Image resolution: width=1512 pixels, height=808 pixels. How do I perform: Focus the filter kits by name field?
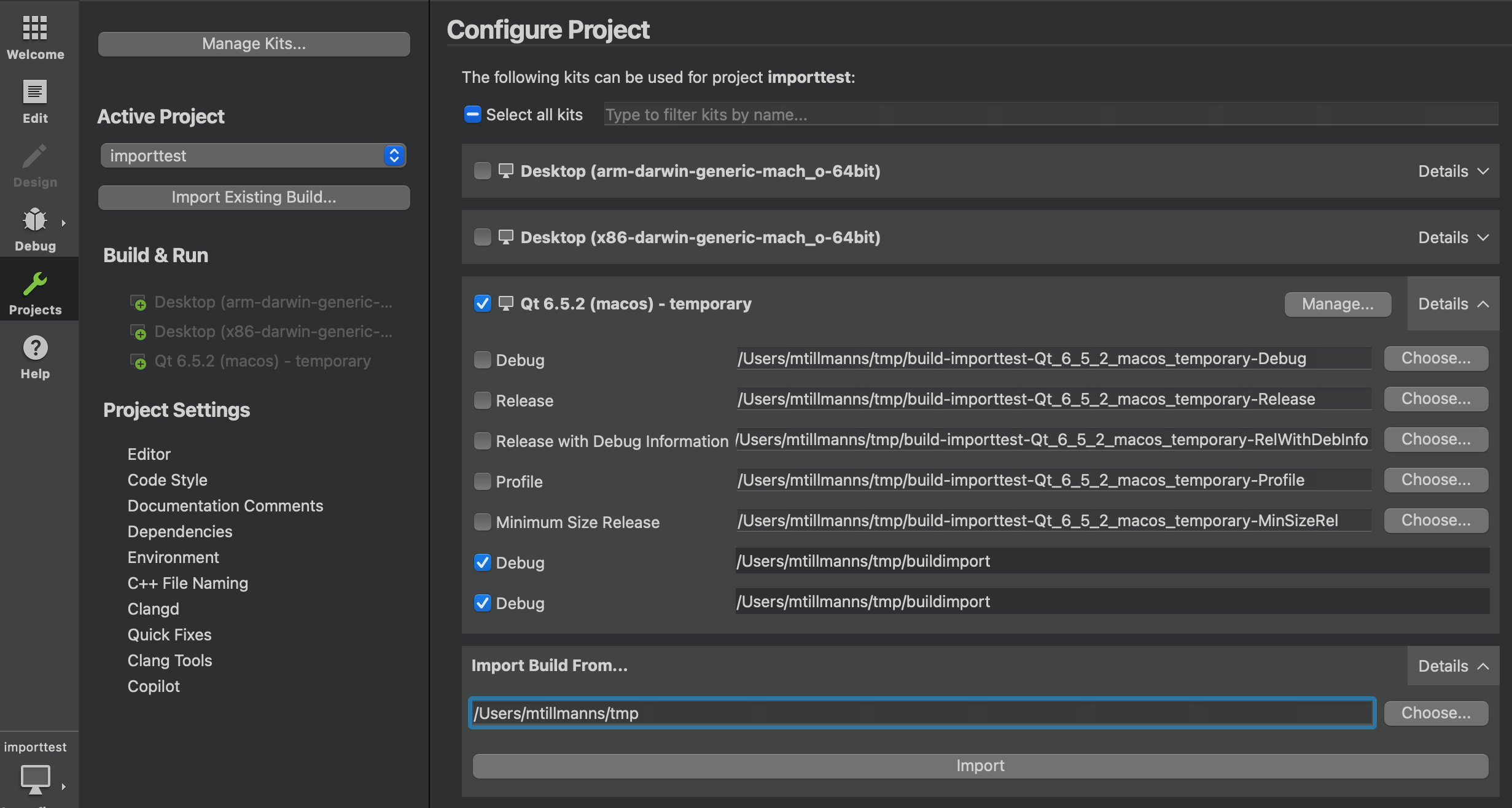pyautogui.click(x=1051, y=114)
